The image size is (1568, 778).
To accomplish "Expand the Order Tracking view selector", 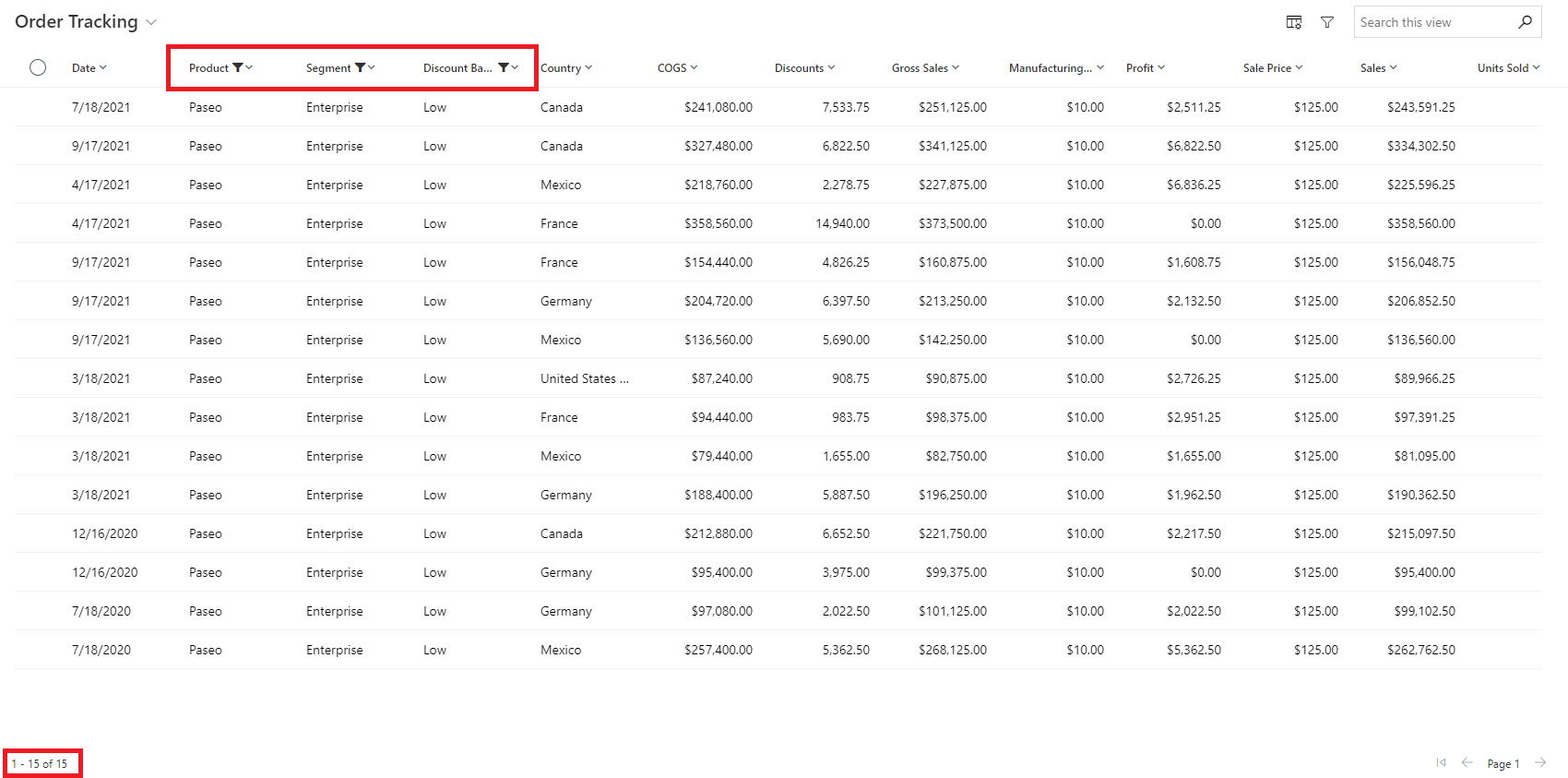I will [151, 22].
